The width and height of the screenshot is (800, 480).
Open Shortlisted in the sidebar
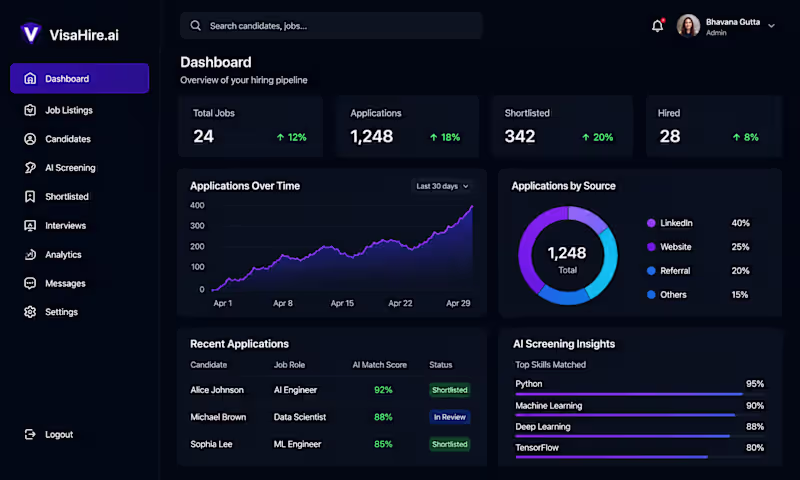pos(67,196)
